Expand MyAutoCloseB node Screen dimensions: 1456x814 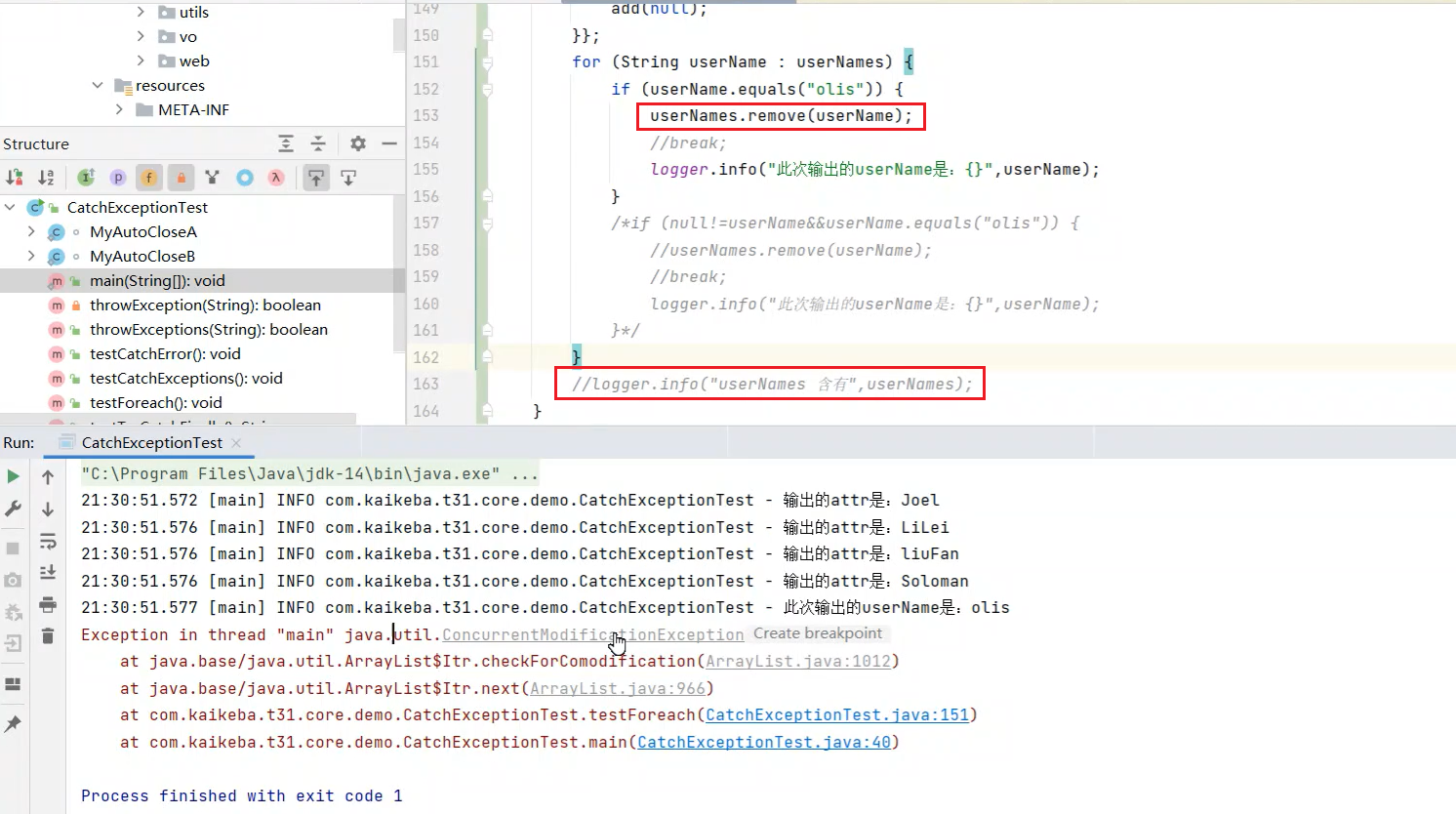[x=31, y=256]
